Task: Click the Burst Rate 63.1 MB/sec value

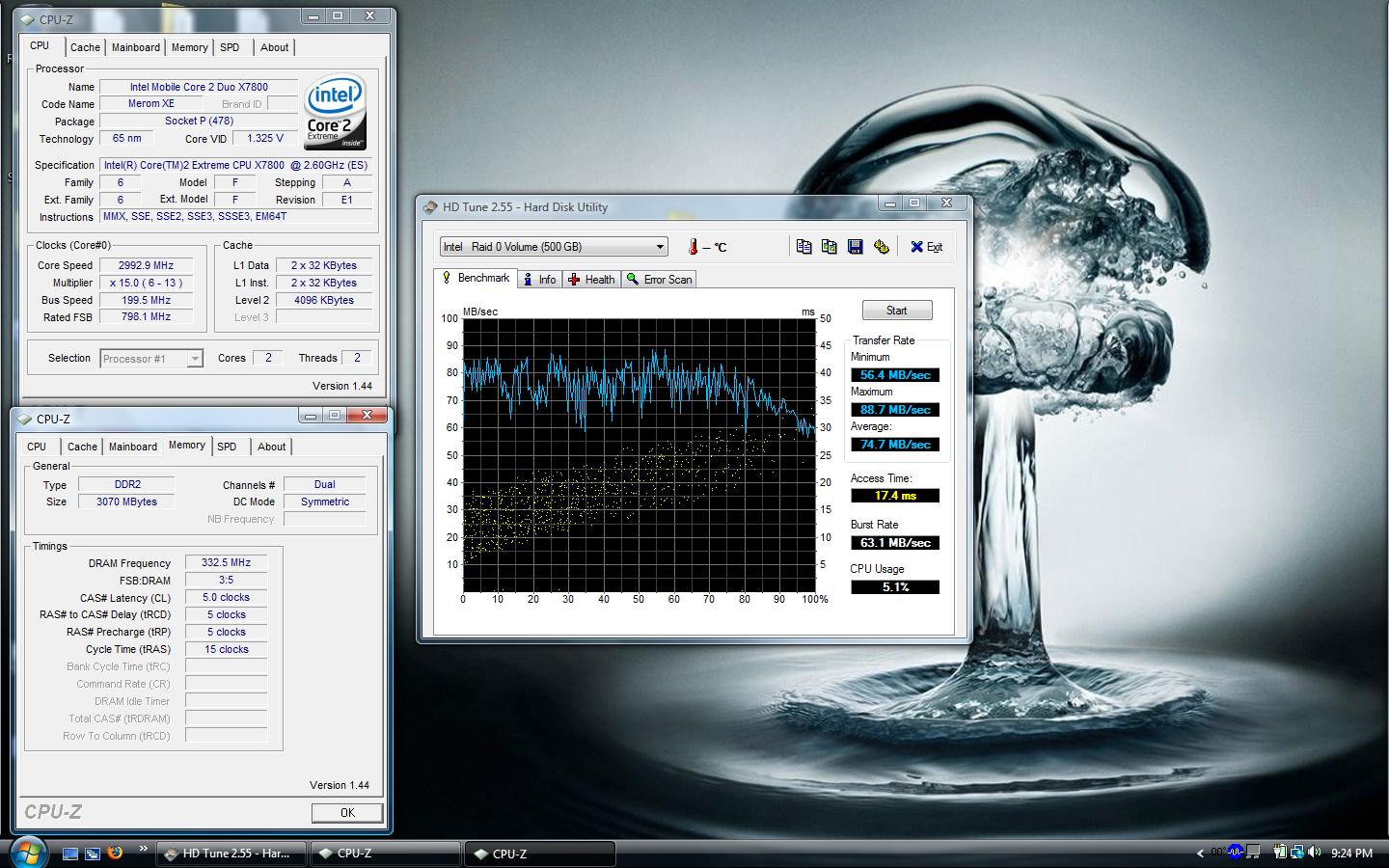Action: 895,543
